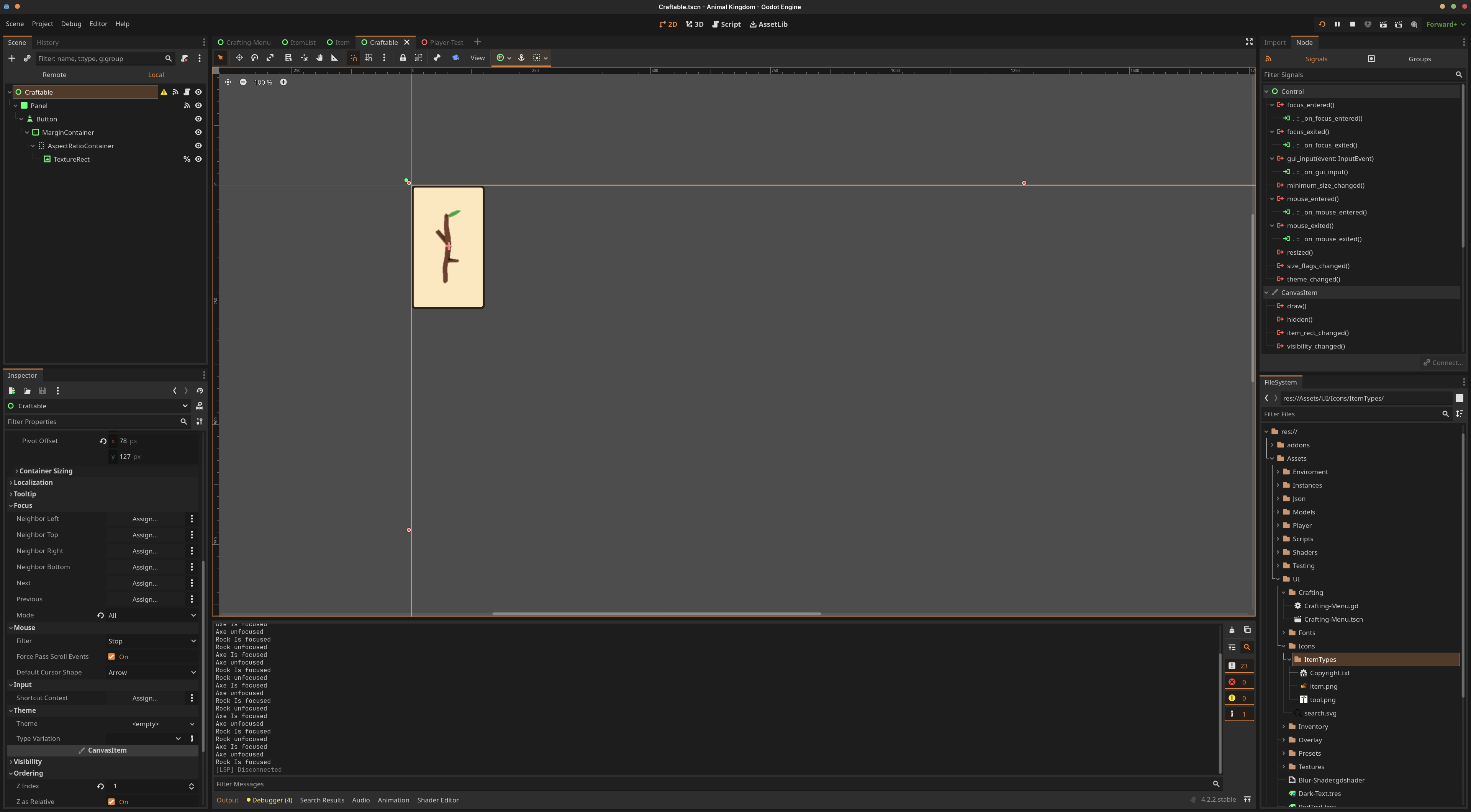Uncheck Force Pass Scroll Events
Image resolution: width=1471 pixels, height=812 pixels.
click(111, 656)
